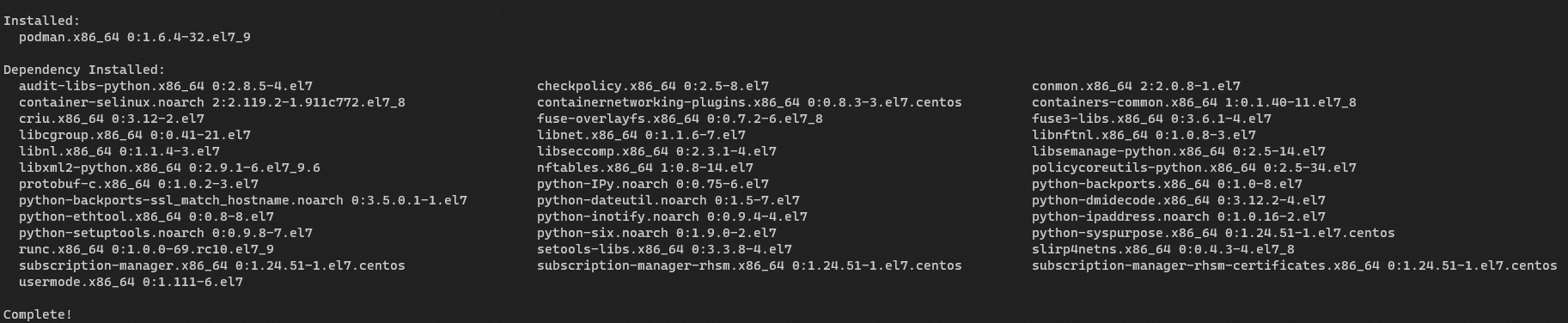Viewport: 1568px width, 323px height.
Task: Select runc.x86_64 package text
Action: (146, 249)
